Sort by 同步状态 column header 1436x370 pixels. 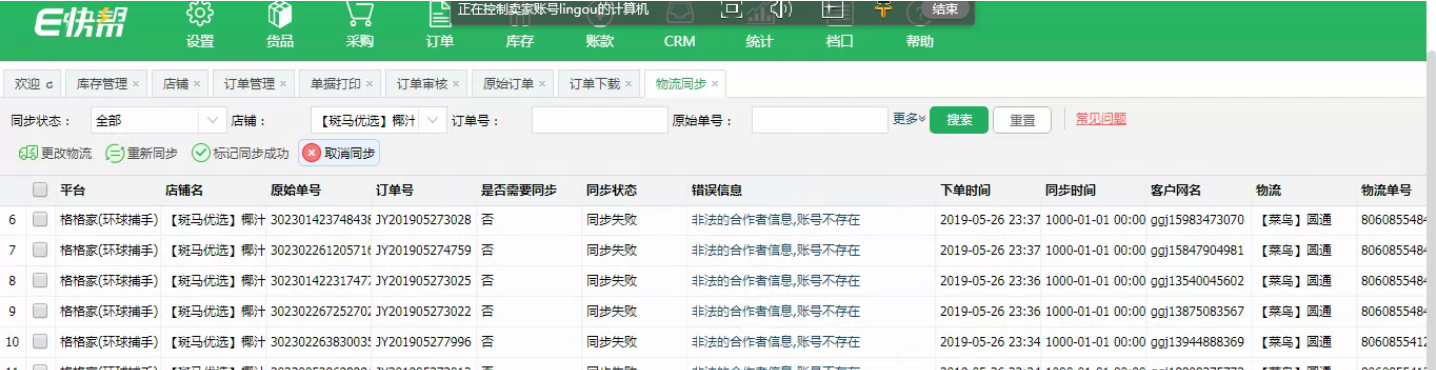[x=611, y=189]
